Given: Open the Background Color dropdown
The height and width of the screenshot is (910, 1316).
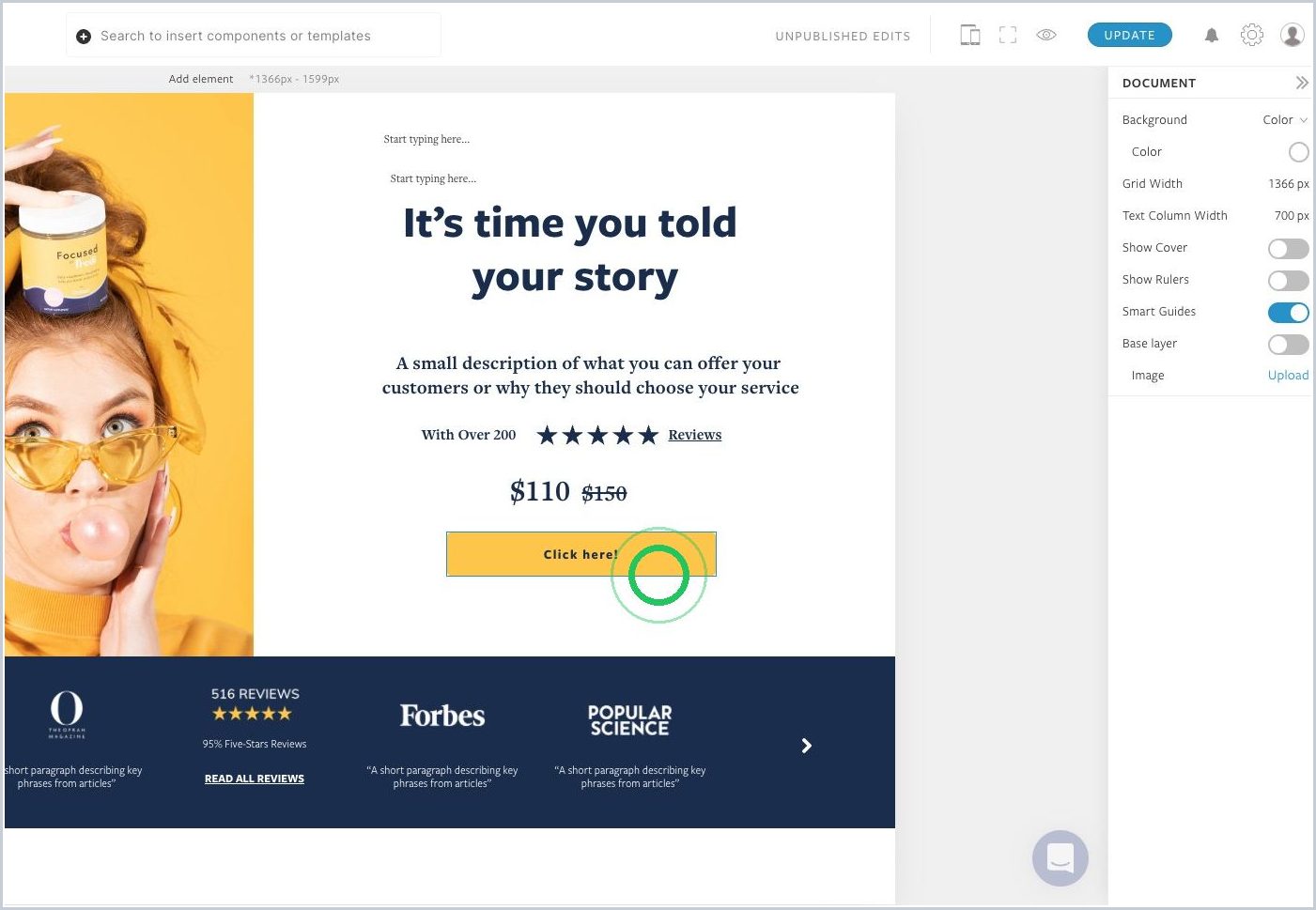Looking at the screenshot, I should (x=1285, y=120).
